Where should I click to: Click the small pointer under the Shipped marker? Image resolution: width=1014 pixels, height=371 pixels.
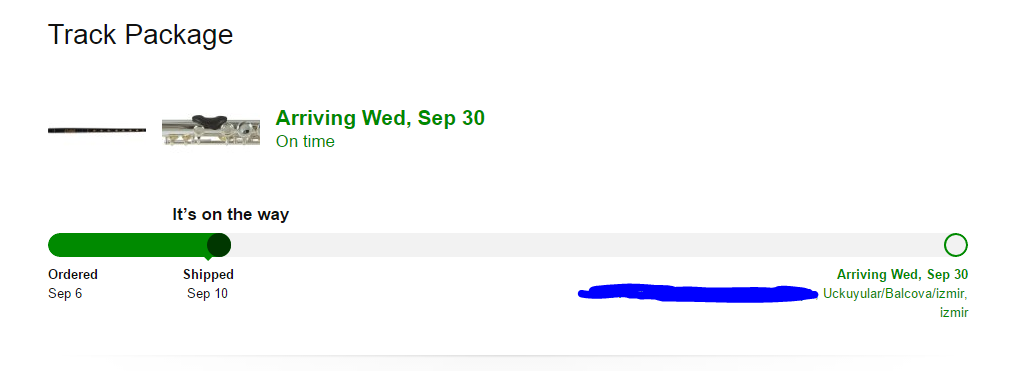(x=209, y=259)
